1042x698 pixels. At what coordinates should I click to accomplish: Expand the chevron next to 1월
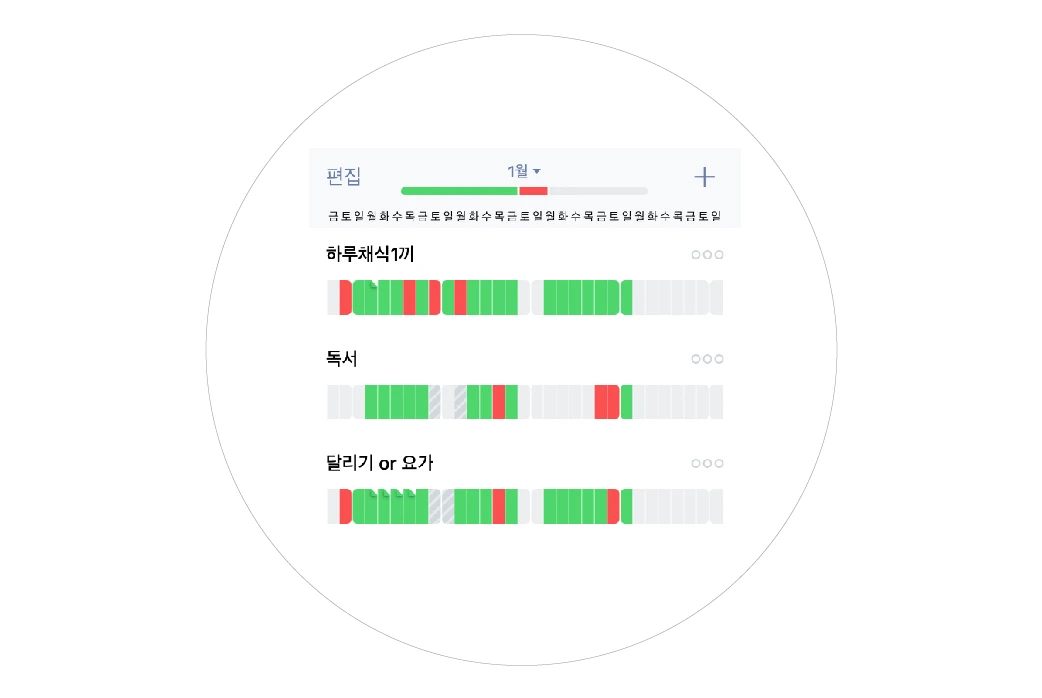click(x=537, y=170)
